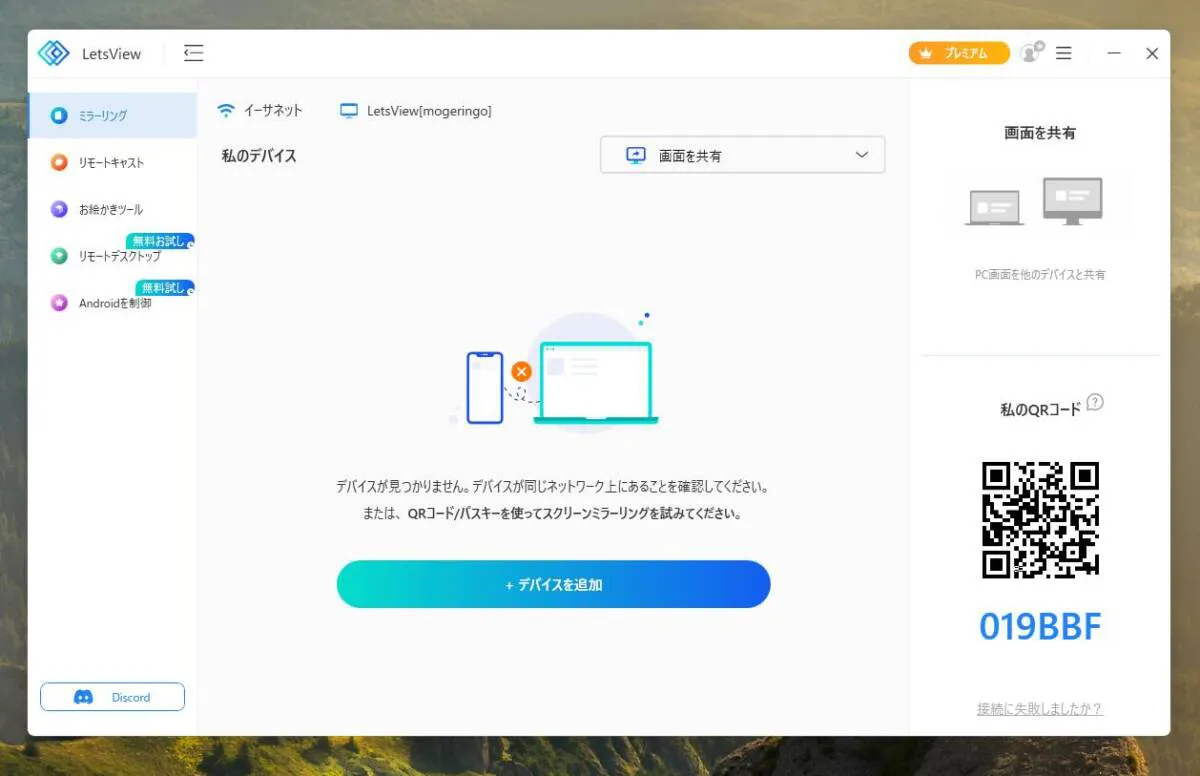1200x776 pixels.
Task: Click the passkey 019BBF
Action: coord(1040,627)
